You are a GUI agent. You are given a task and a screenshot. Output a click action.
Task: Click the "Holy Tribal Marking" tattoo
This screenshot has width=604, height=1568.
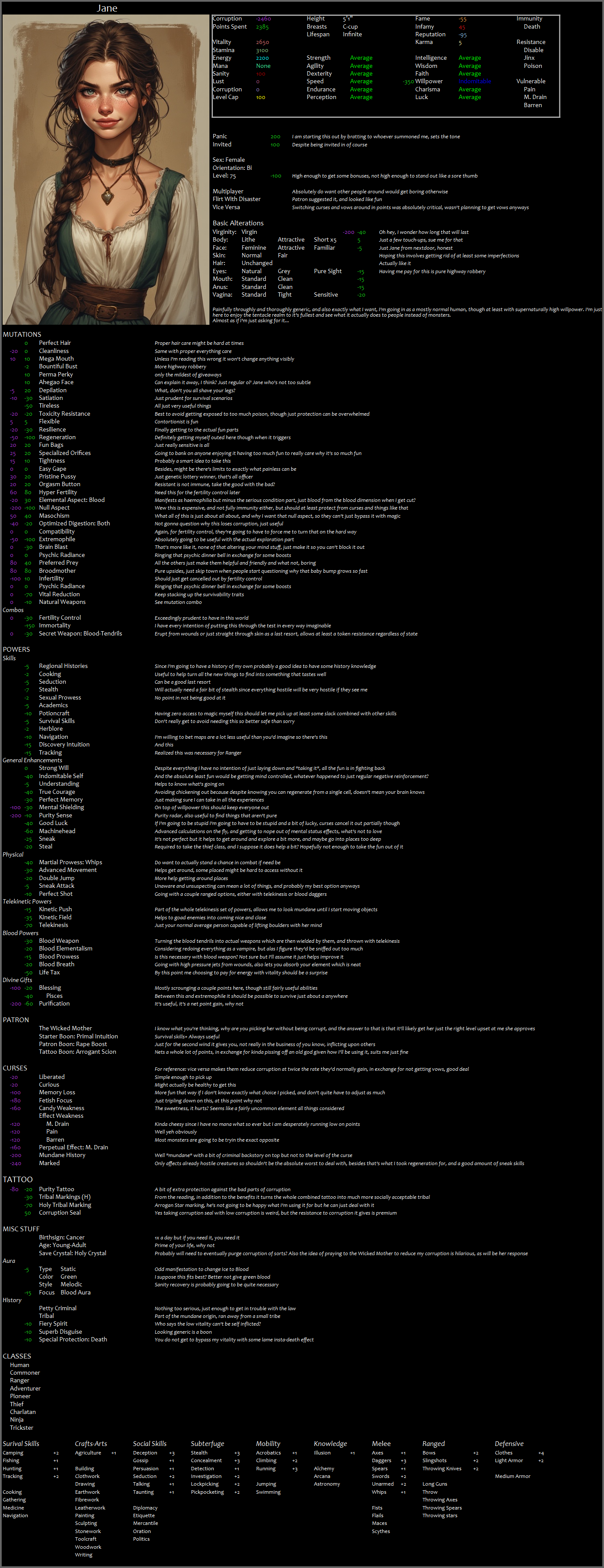pyautogui.click(x=65, y=1205)
